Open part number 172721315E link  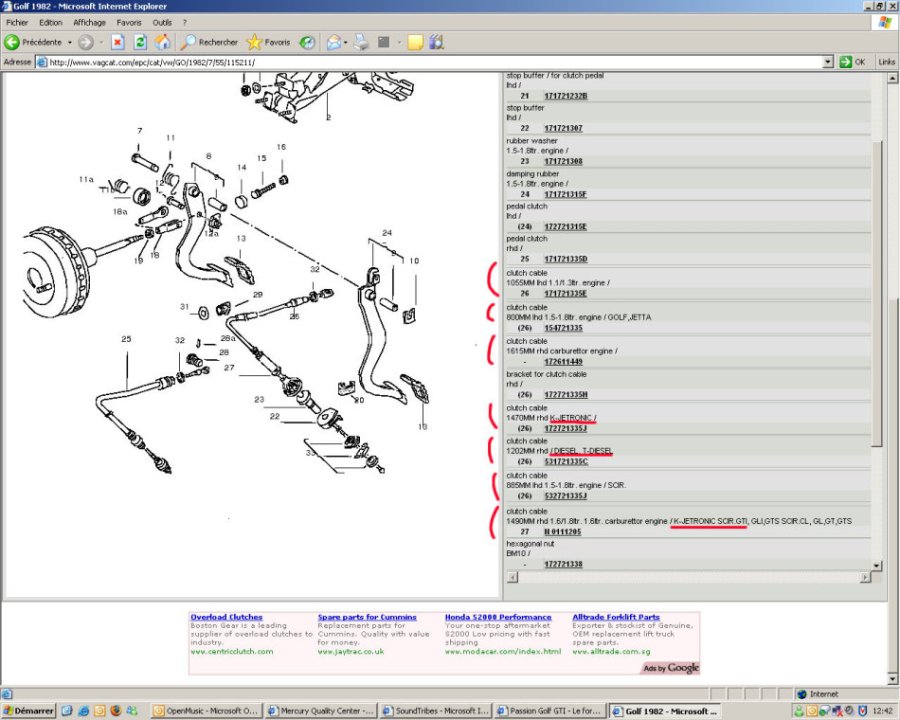point(565,226)
